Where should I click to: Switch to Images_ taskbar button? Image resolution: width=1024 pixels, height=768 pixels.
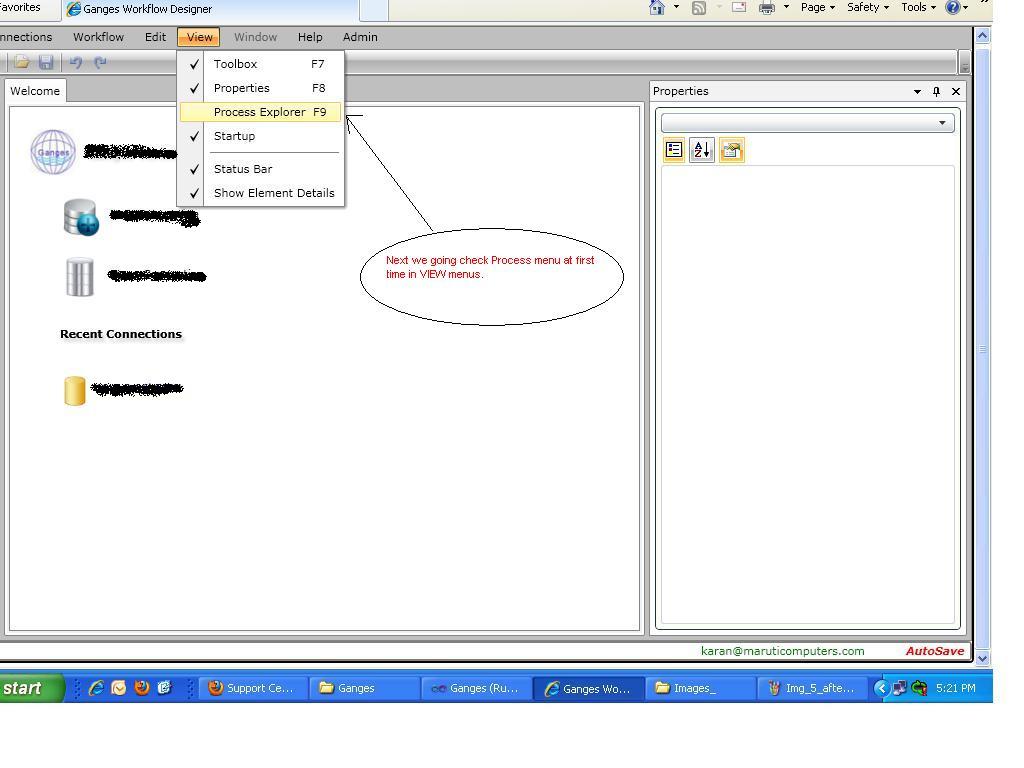coord(699,688)
